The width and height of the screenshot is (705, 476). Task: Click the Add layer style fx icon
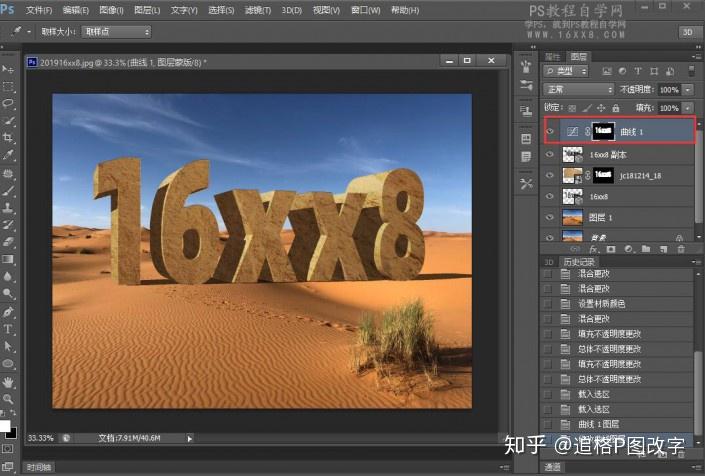tap(593, 249)
